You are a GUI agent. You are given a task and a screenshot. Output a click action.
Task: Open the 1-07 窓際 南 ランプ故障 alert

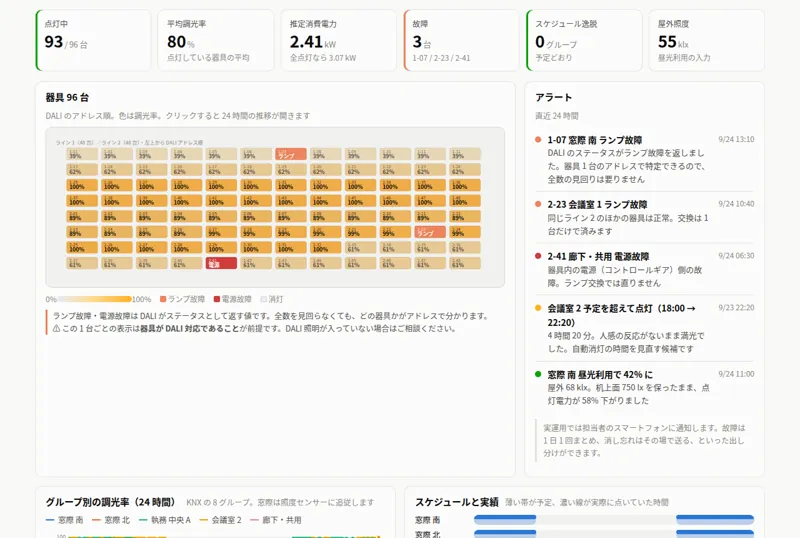[644, 159]
